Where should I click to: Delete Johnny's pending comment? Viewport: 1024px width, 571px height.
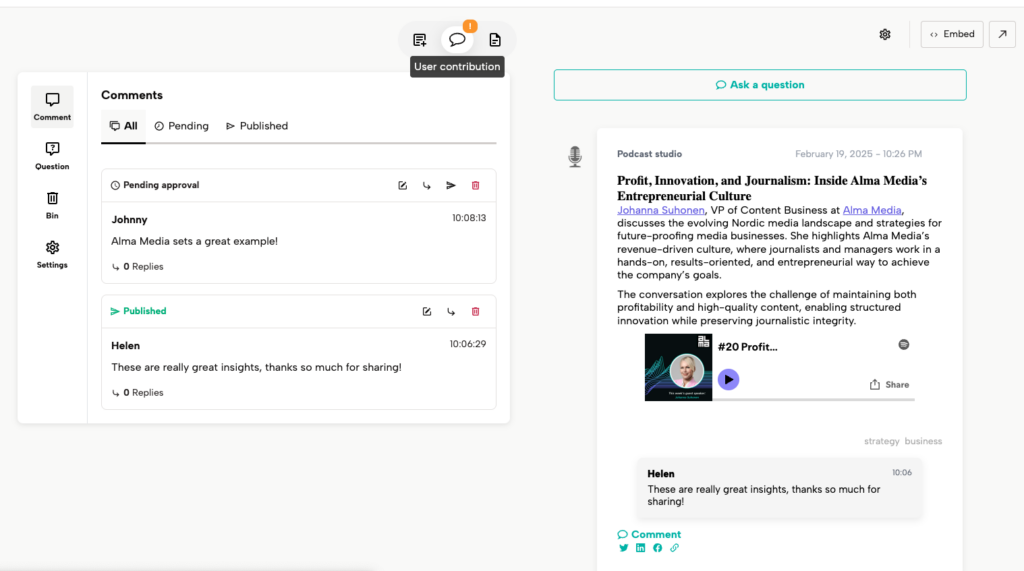(475, 186)
